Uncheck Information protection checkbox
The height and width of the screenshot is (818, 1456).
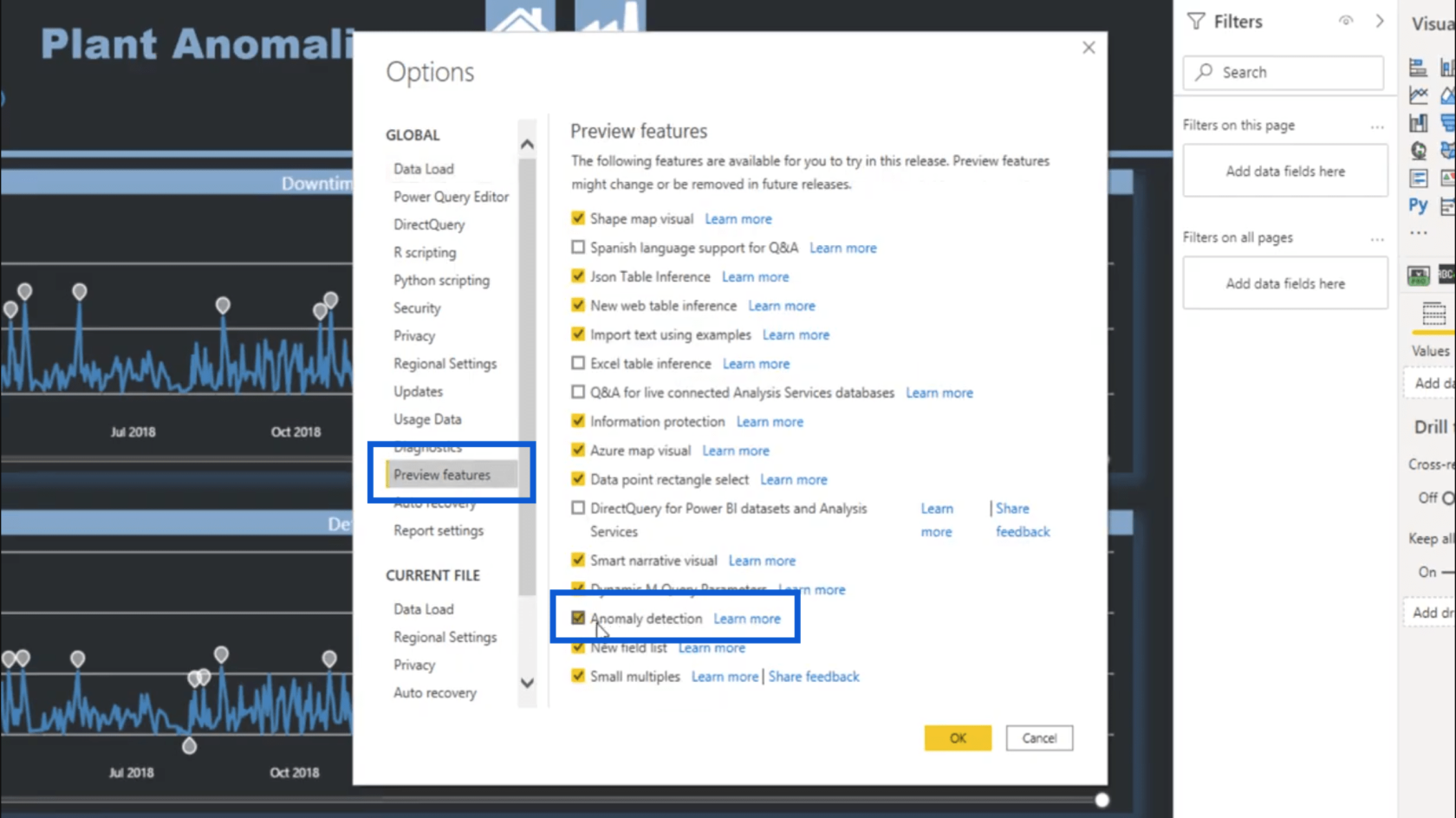click(x=578, y=421)
